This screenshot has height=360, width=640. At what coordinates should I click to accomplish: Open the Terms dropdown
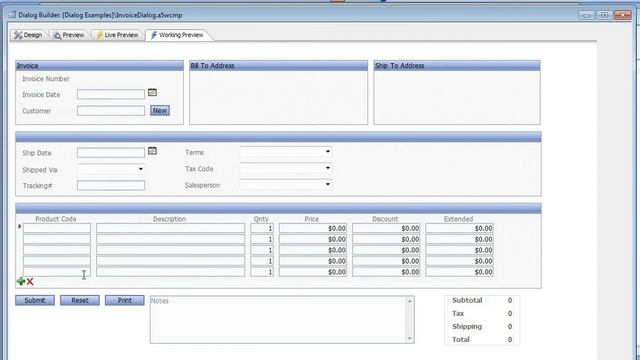pyautogui.click(x=328, y=152)
